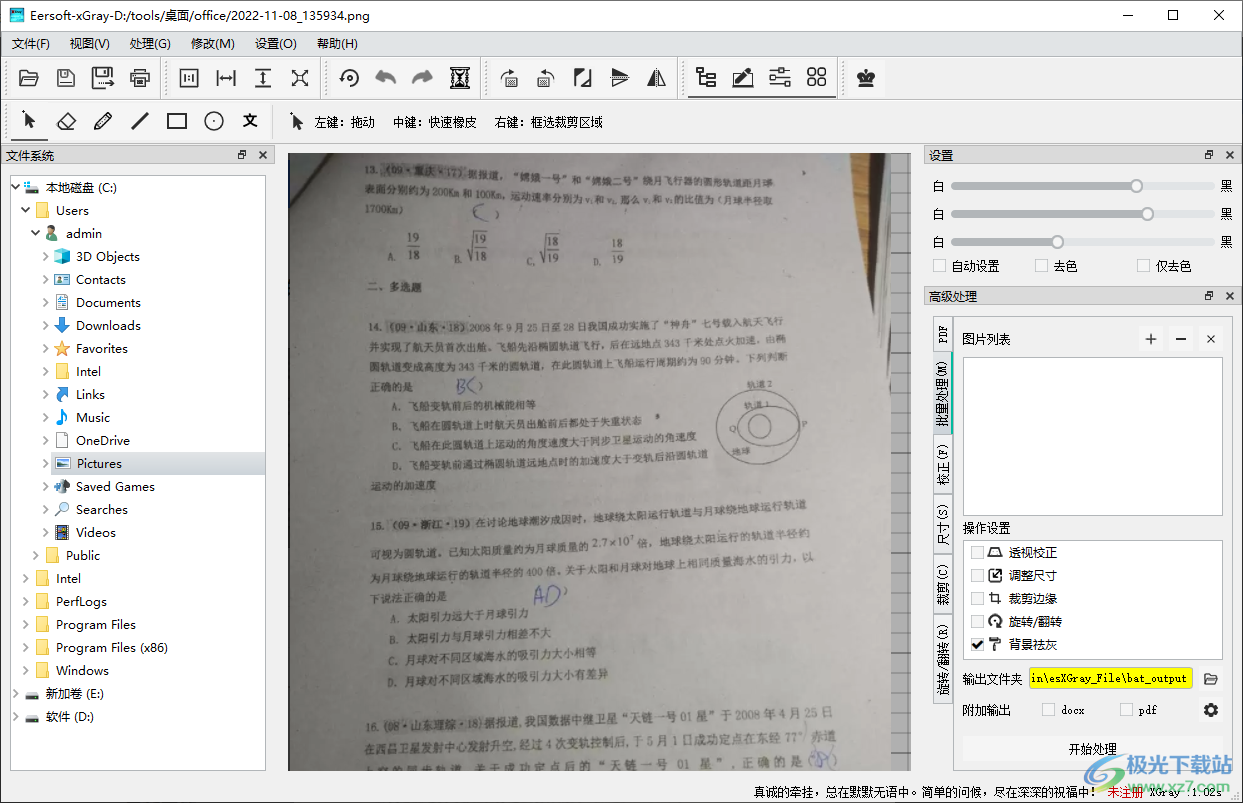Screen dimensions: 1243x803
Task: Expand the Program Files folder node
Action: coord(26,624)
